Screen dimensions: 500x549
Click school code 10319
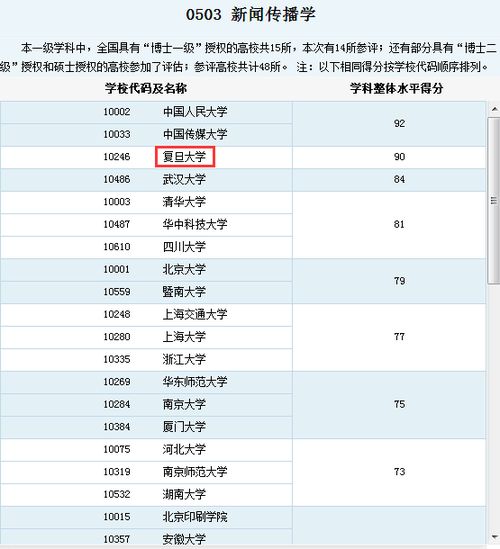(x=117, y=472)
